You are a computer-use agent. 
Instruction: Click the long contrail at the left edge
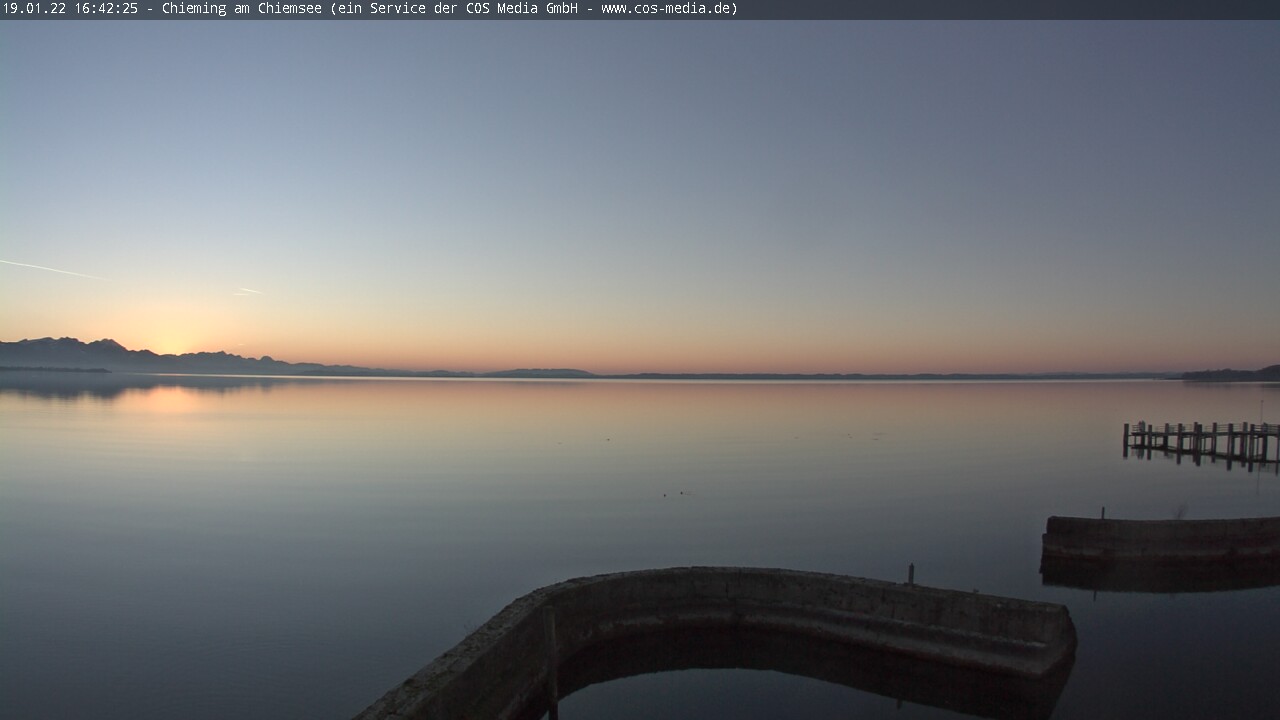[x=48, y=268]
